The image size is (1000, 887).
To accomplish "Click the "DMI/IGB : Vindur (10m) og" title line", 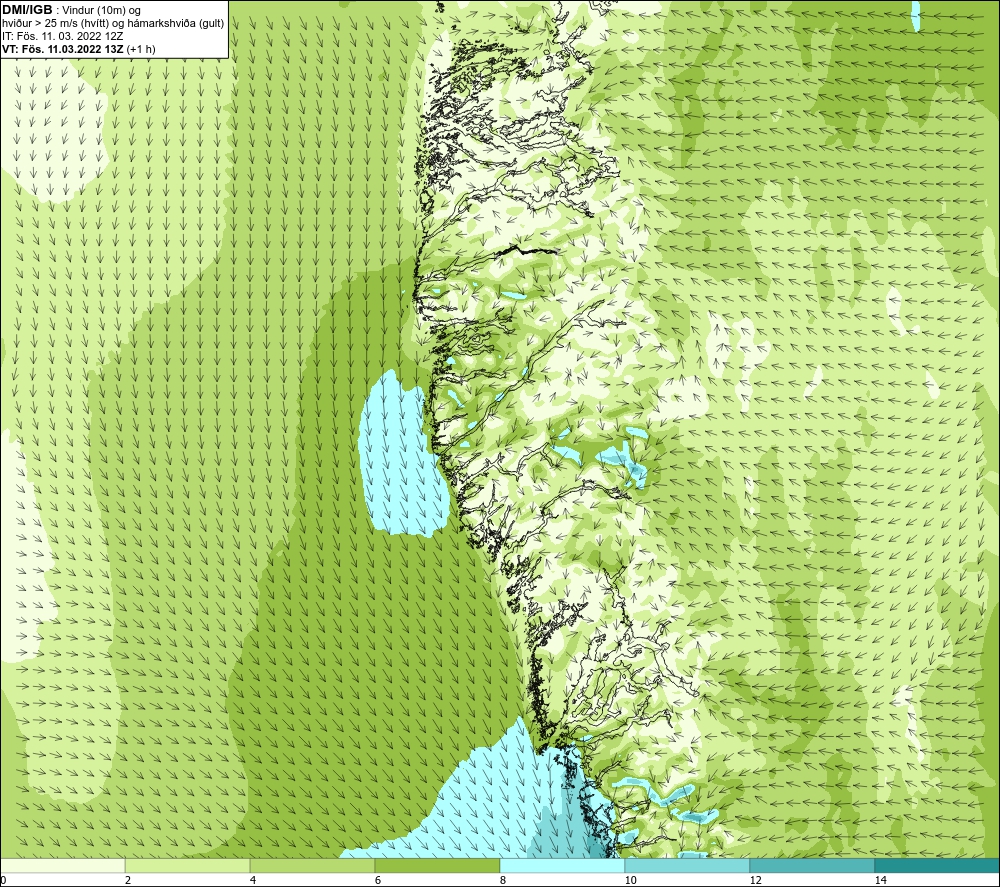I will 72,10.
